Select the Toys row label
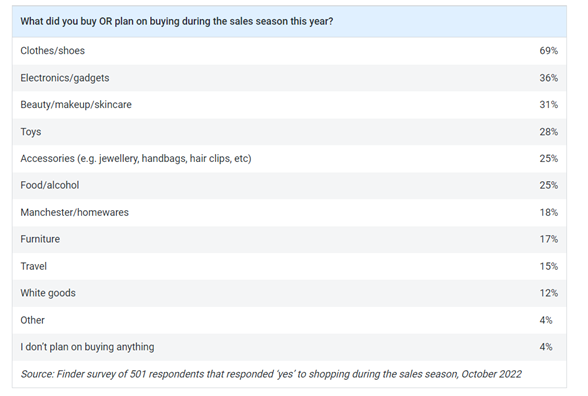Image resolution: width=588 pixels, height=396 pixels. 31,132
